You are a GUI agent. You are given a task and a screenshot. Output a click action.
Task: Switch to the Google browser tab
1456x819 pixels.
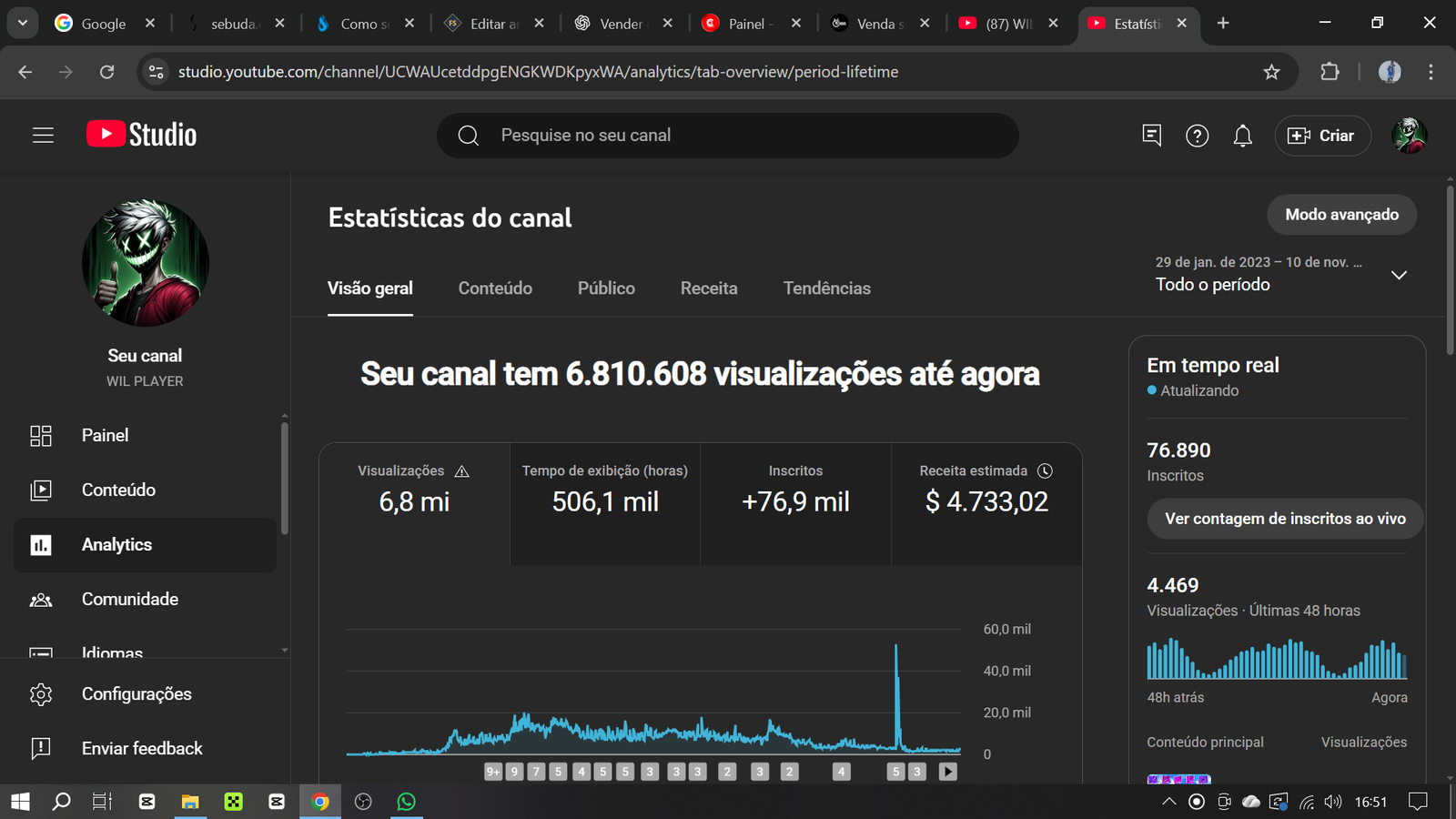[x=104, y=24]
